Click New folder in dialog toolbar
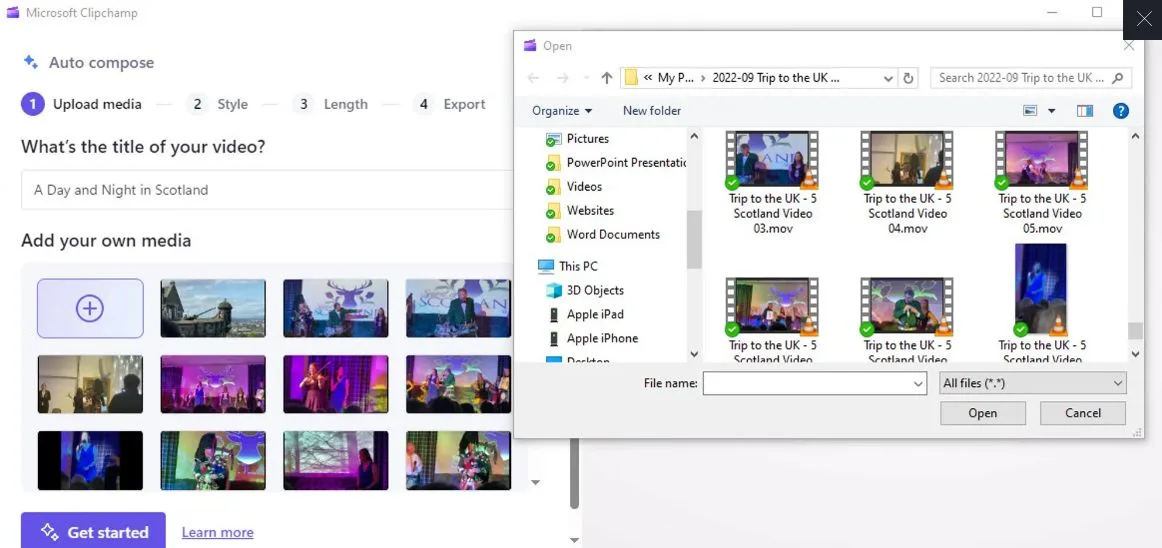This screenshot has width=1162, height=548. pyautogui.click(x=651, y=110)
